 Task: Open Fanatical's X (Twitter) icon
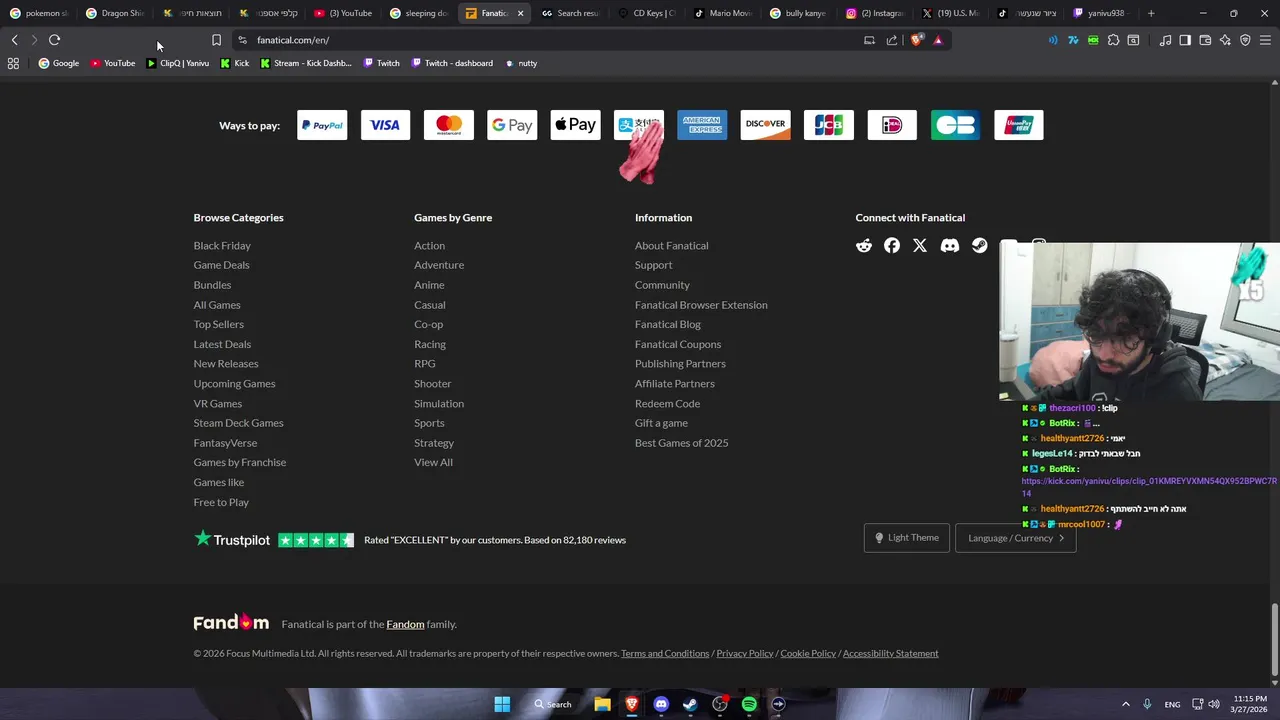point(920,246)
